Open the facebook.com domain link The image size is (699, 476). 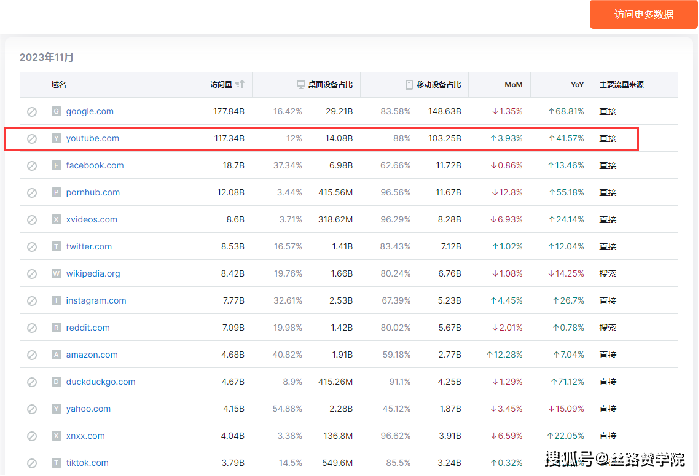click(x=95, y=165)
